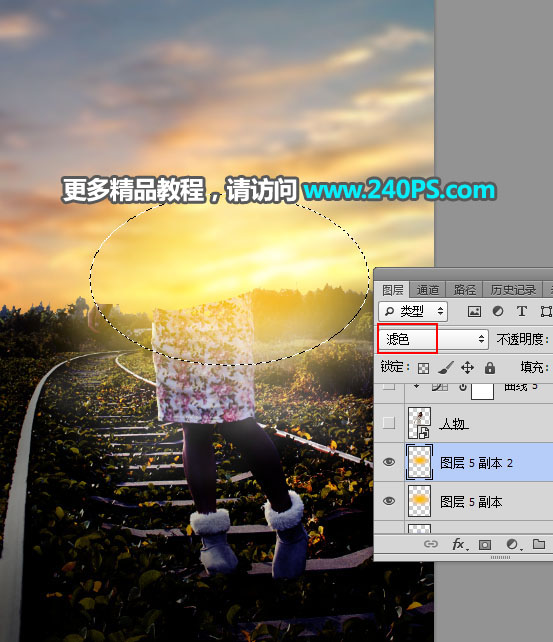Image resolution: width=553 pixels, height=642 pixels.
Task: Toggle lock transparent pixels
Action: pos(423,368)
